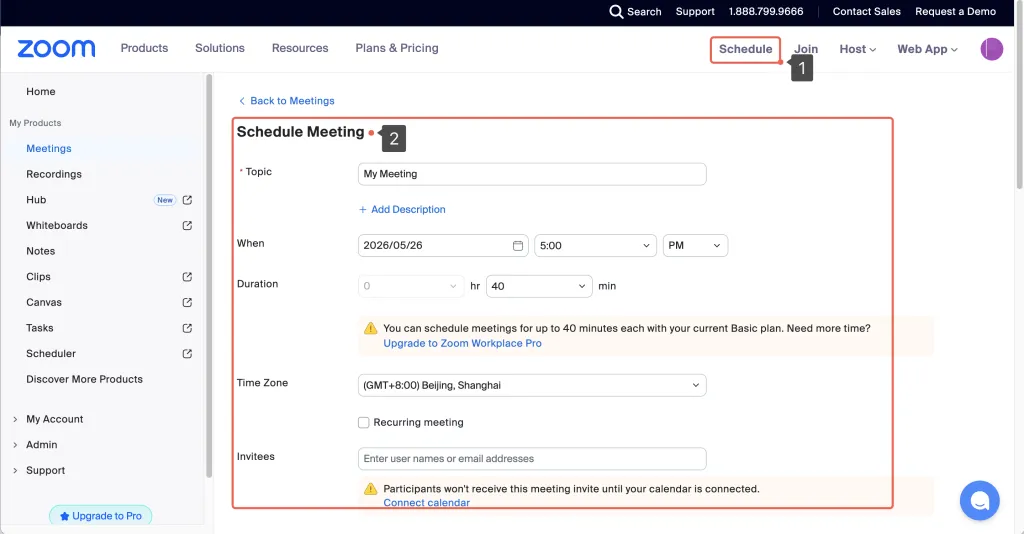The image size is (1024, 534).
Task: Click Request a Demo link
Action: click(x=955, y=12)
